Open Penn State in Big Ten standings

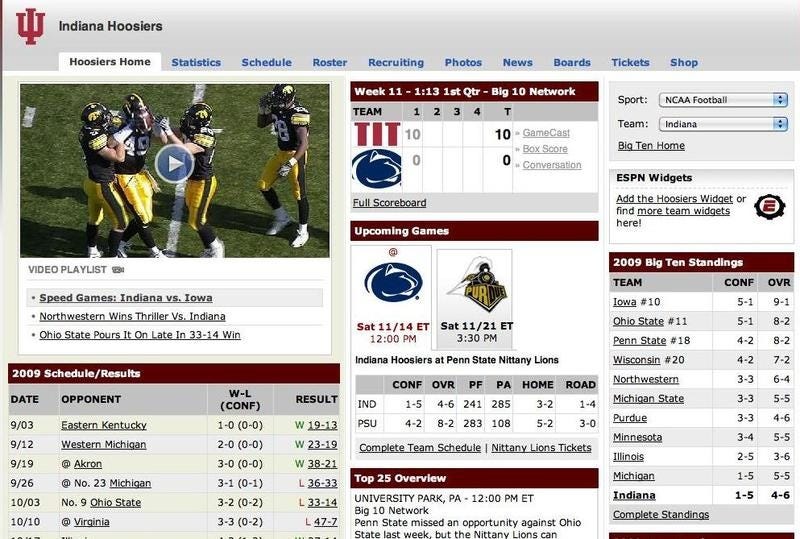[639, 341]
